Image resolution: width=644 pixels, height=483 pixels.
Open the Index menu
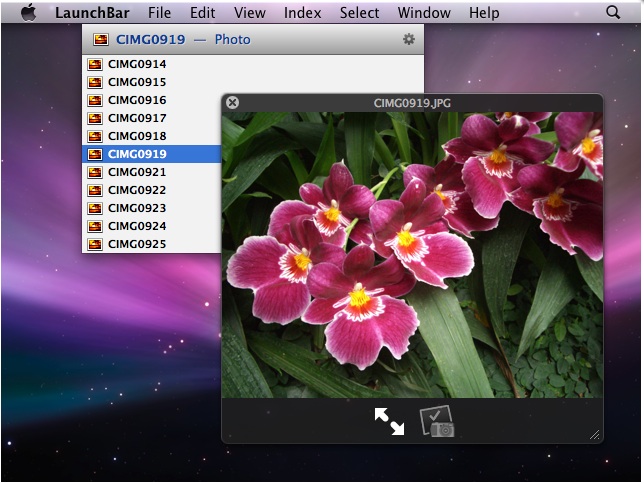[302, 13]
